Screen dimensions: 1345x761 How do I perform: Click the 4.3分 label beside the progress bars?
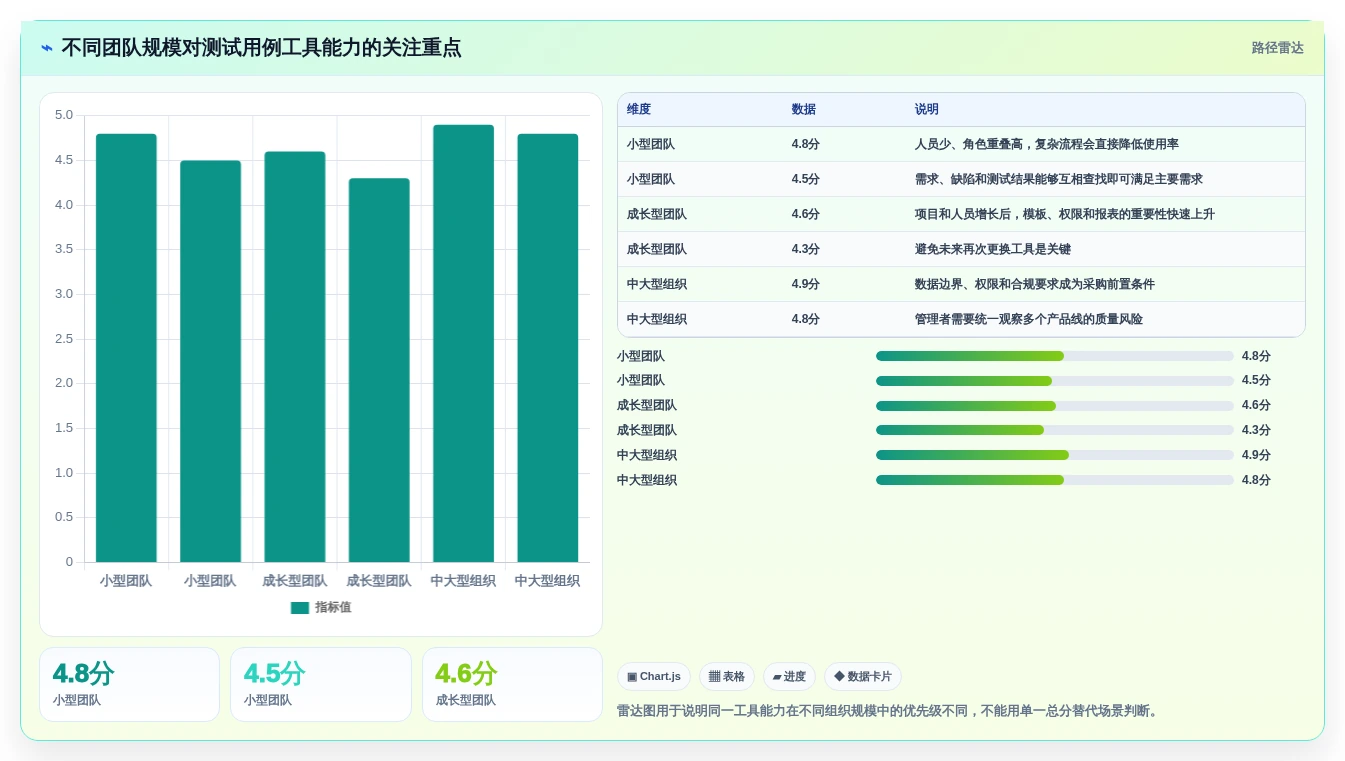1256,430
